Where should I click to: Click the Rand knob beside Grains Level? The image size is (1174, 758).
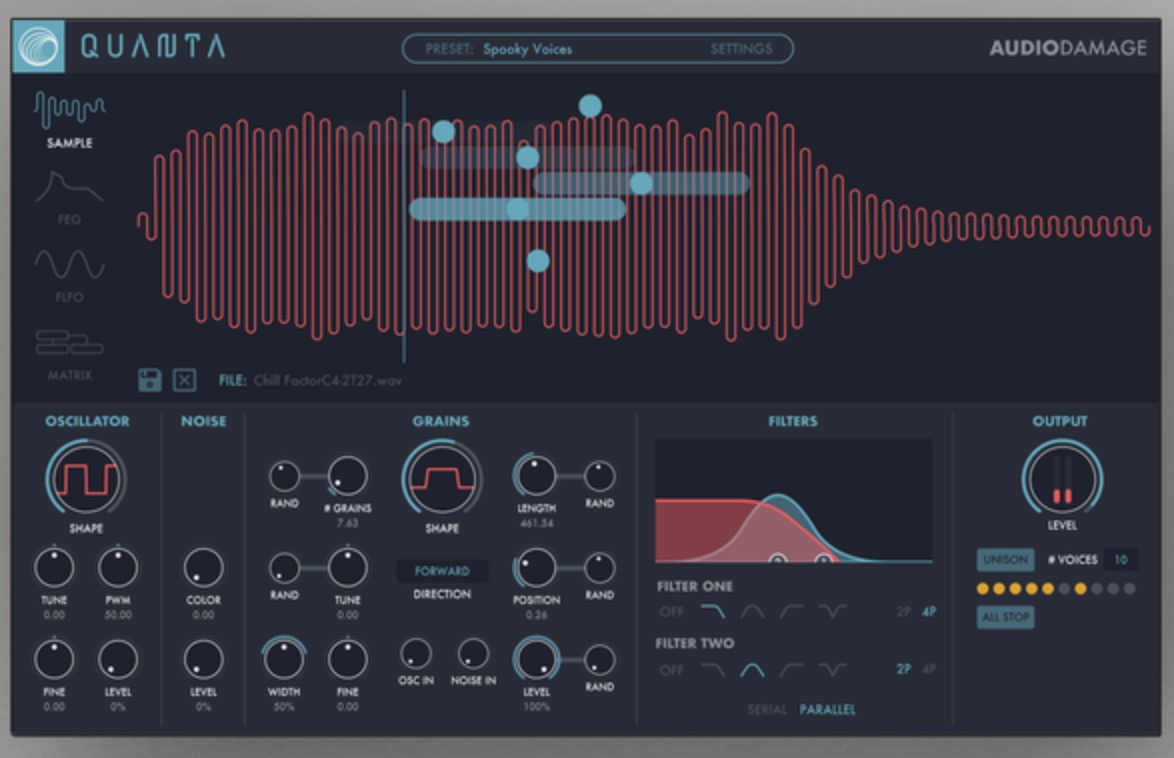(x=600, y=660)
